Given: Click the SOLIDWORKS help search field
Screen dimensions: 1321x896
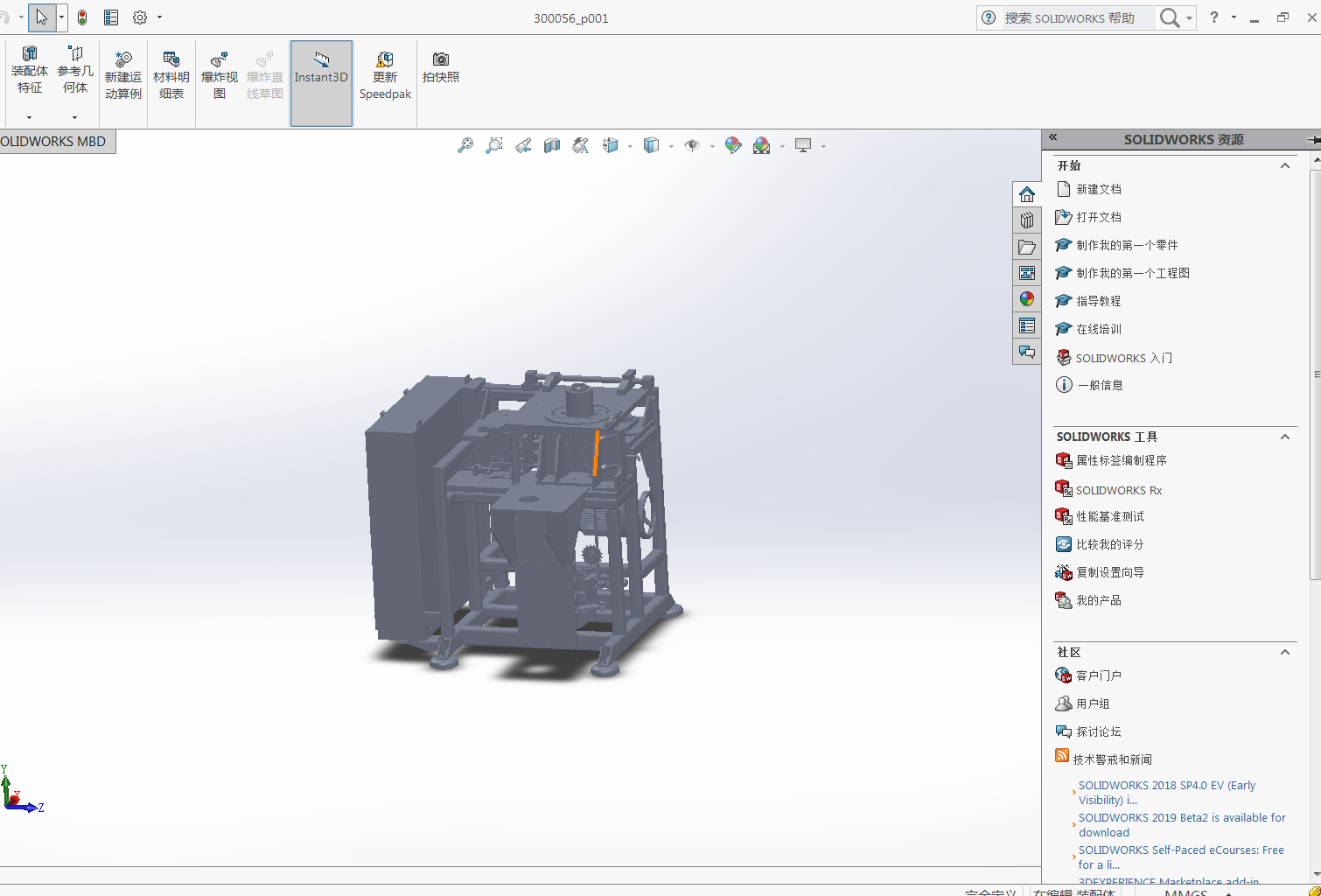Looking at the screenshot, I should click(x=1076, y=18).
